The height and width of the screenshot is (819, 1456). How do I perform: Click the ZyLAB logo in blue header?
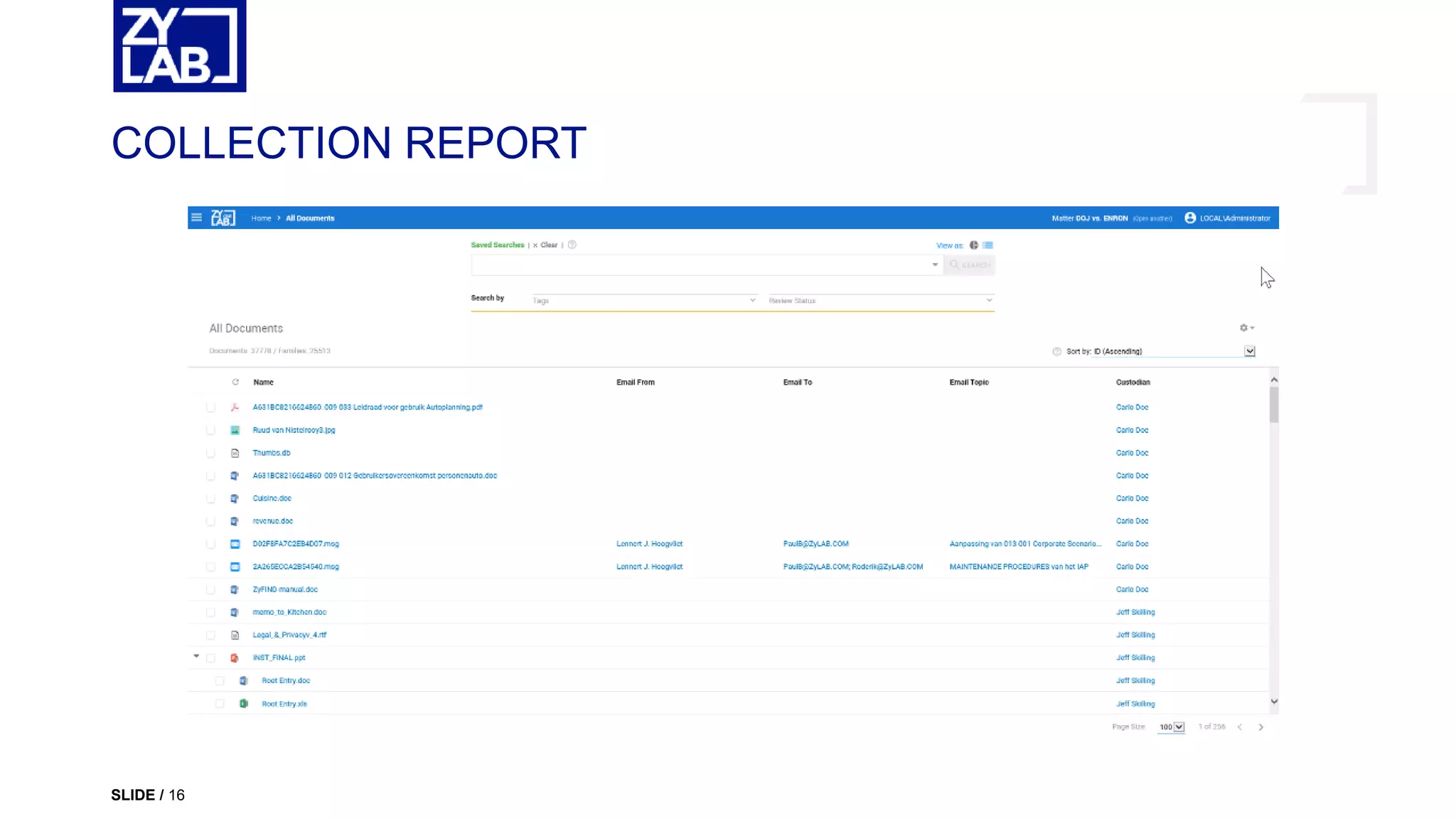tap(223, 218)
